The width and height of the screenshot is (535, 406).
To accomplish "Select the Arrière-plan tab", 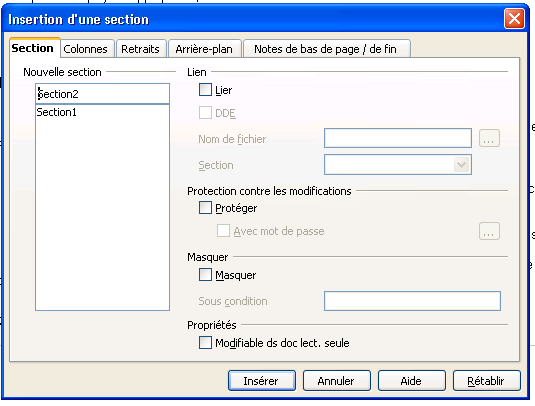I will 204,49.
